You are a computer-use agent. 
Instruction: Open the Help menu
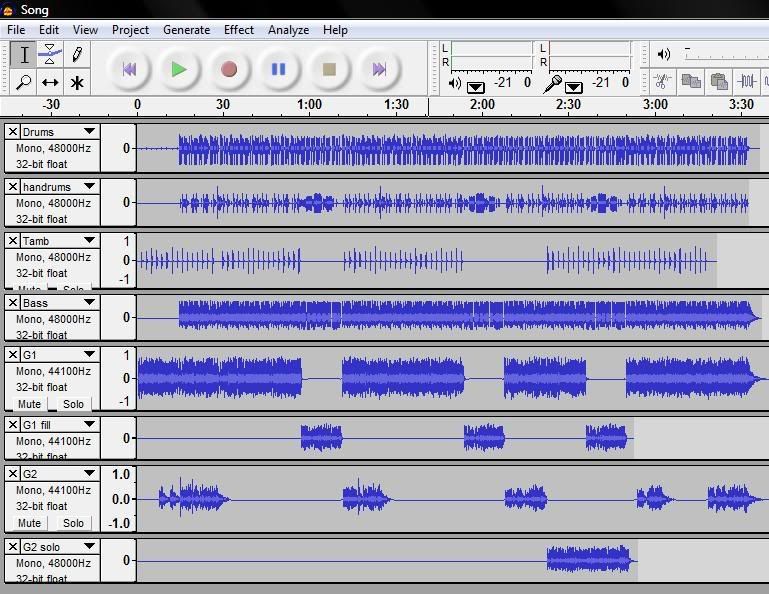pos(335,30)
